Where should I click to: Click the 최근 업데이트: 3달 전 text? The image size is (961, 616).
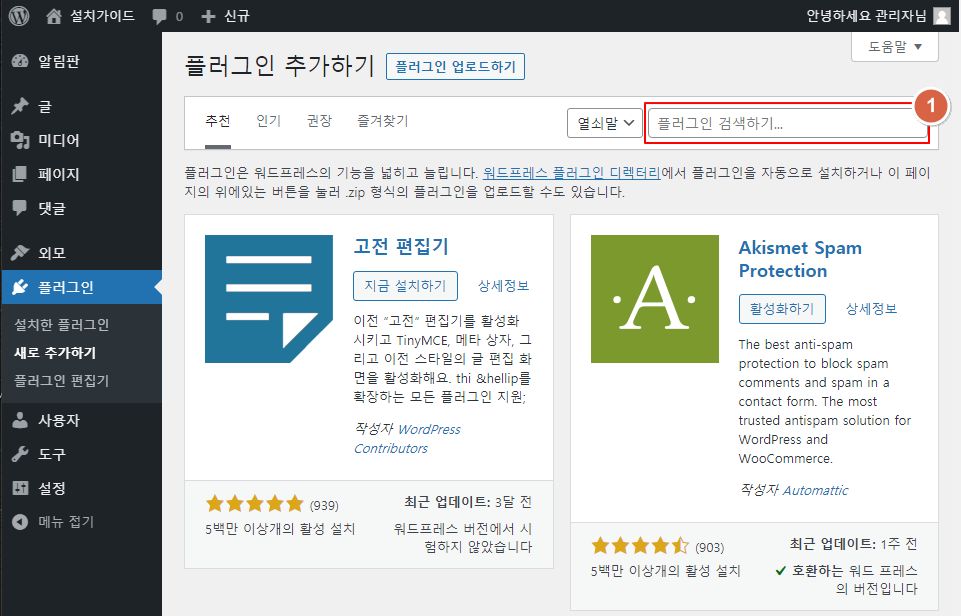[468, 503]
